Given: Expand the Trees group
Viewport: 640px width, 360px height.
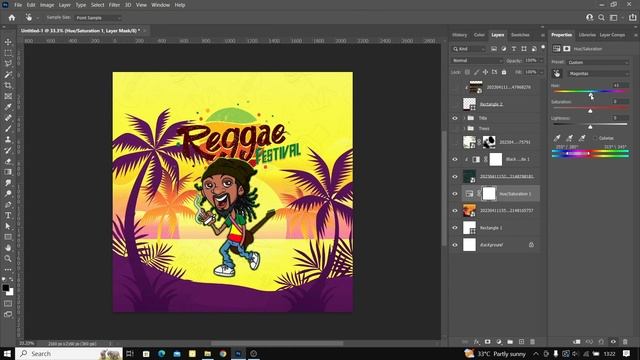Looking at the screenshot, I should tap(464, 129).
